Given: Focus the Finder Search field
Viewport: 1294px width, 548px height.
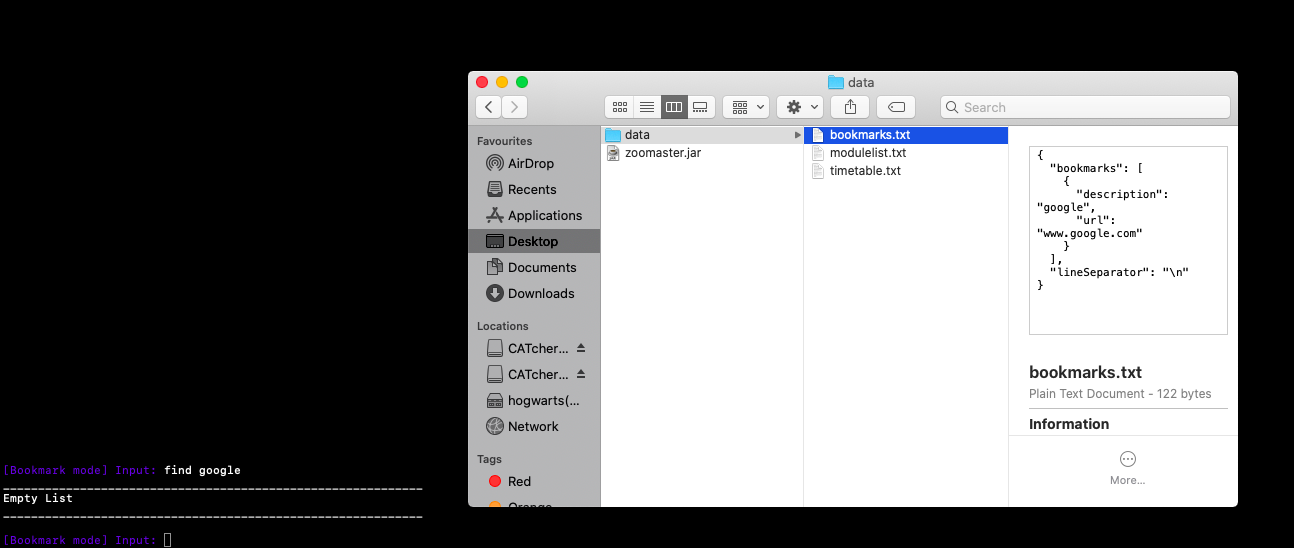Looking at the screenshot, I should tap(1085, 107).
